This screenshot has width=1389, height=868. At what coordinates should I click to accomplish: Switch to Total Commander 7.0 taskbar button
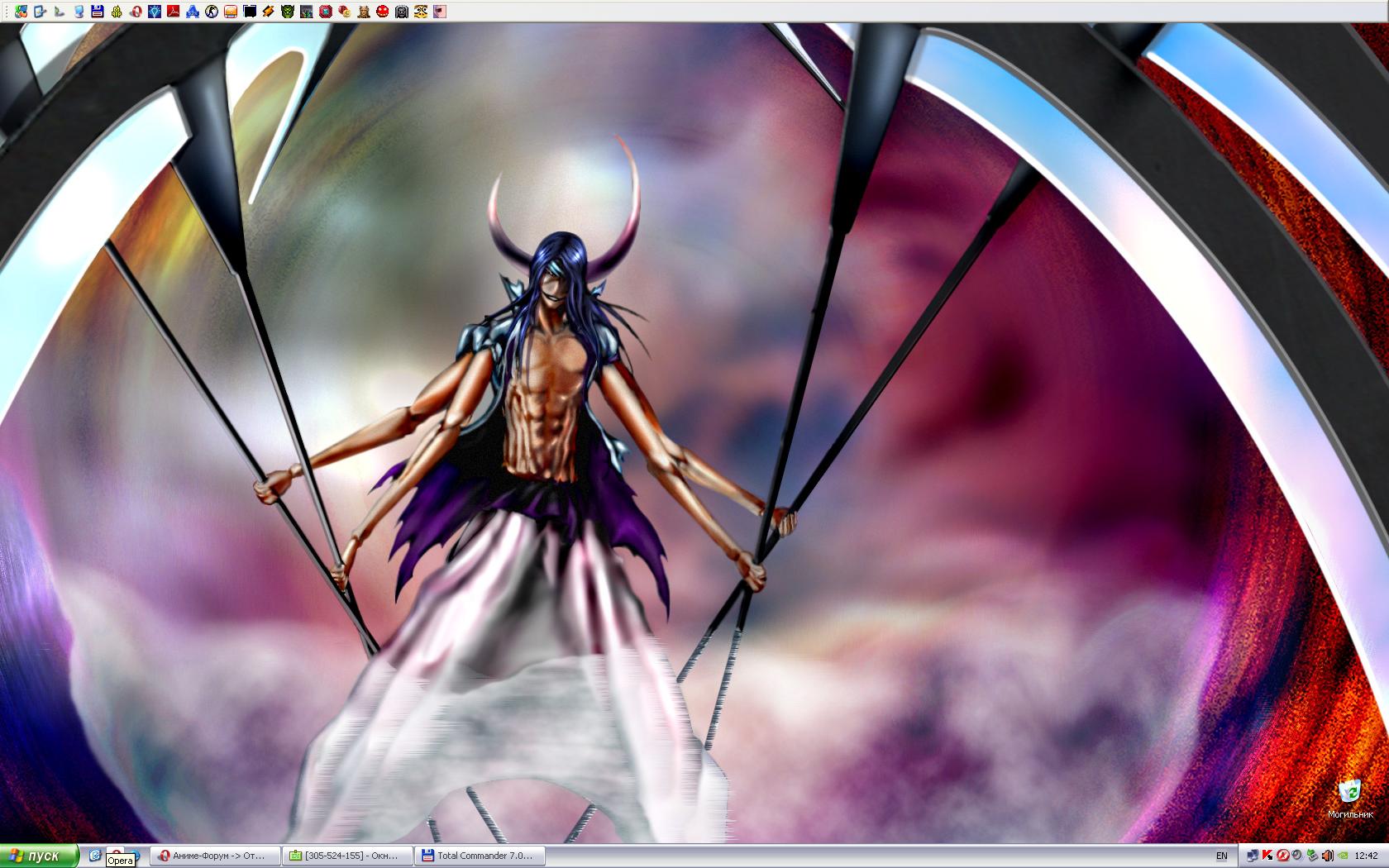coord(479,856)
